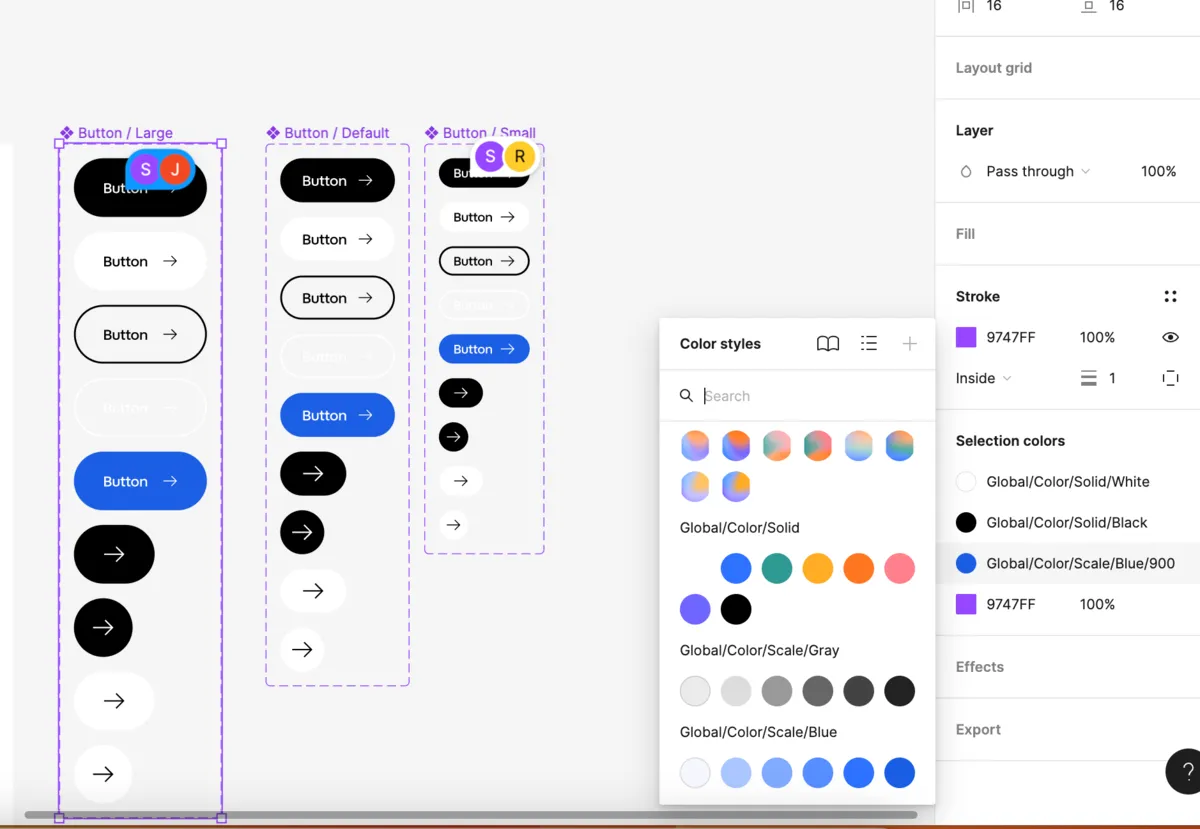Toggle stroke visibility with the eye icon
The height and width of the screenshot is (829, 1200).
(x=1170, y=338)
